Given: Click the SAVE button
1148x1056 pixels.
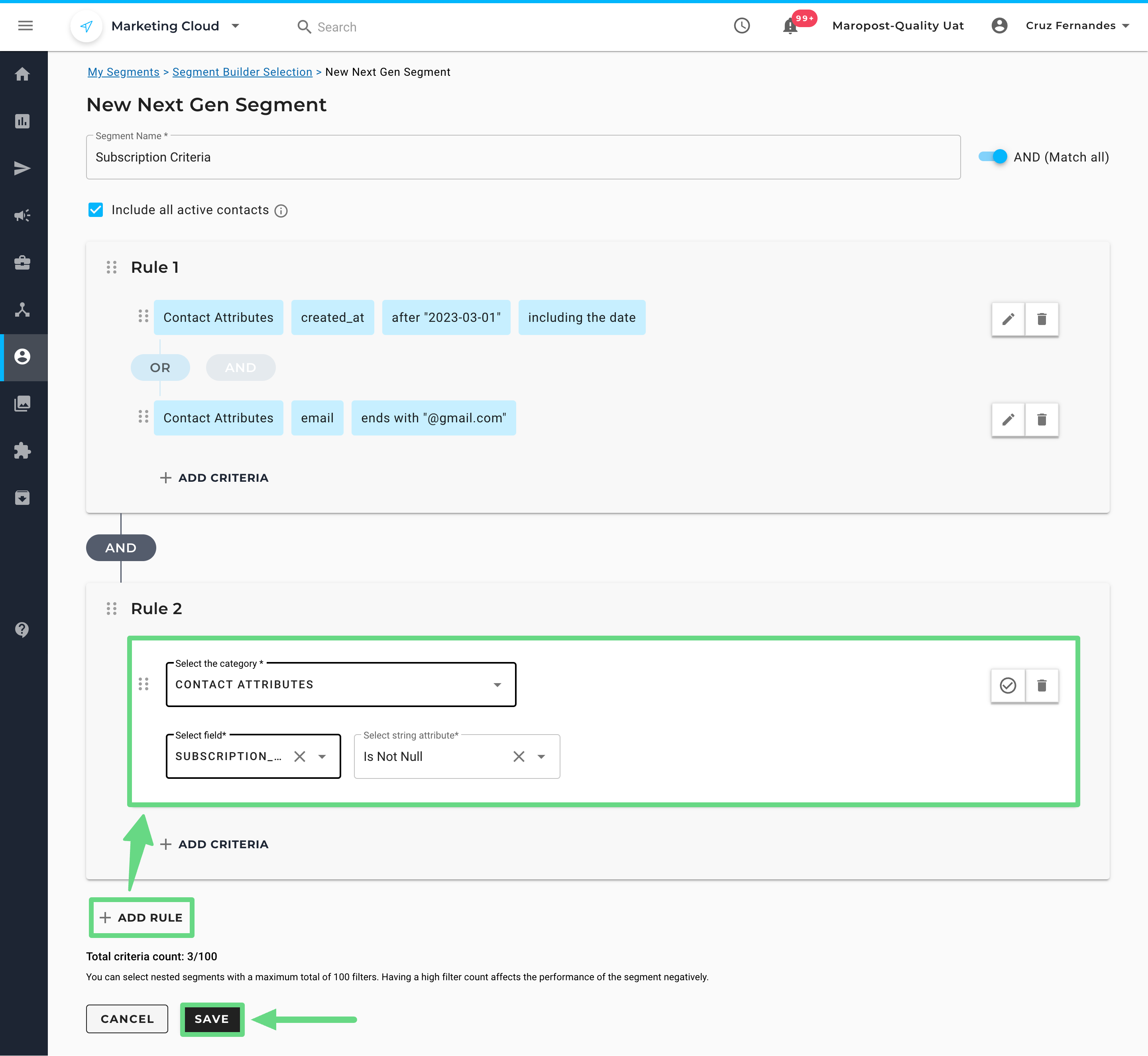Looking at the screenshot, I should (x=212, y=1019).
